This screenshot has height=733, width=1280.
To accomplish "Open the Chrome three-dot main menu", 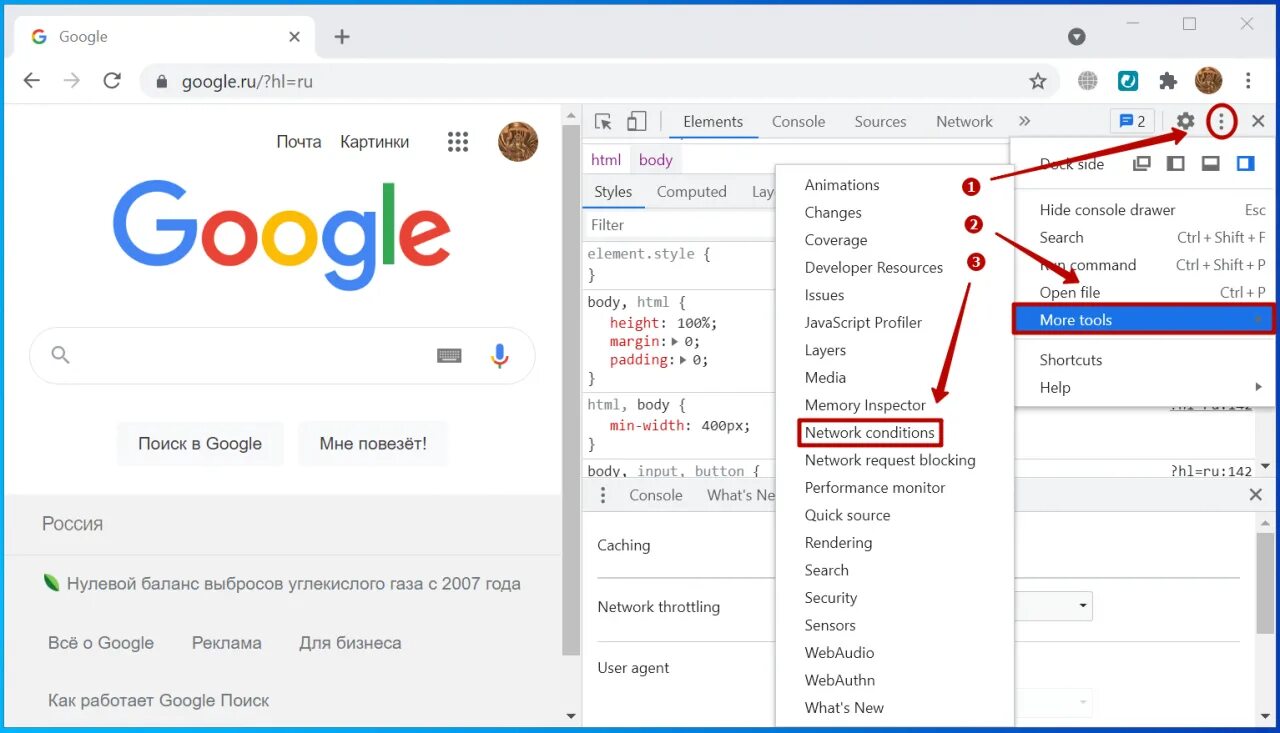I will coord(1248,81).
